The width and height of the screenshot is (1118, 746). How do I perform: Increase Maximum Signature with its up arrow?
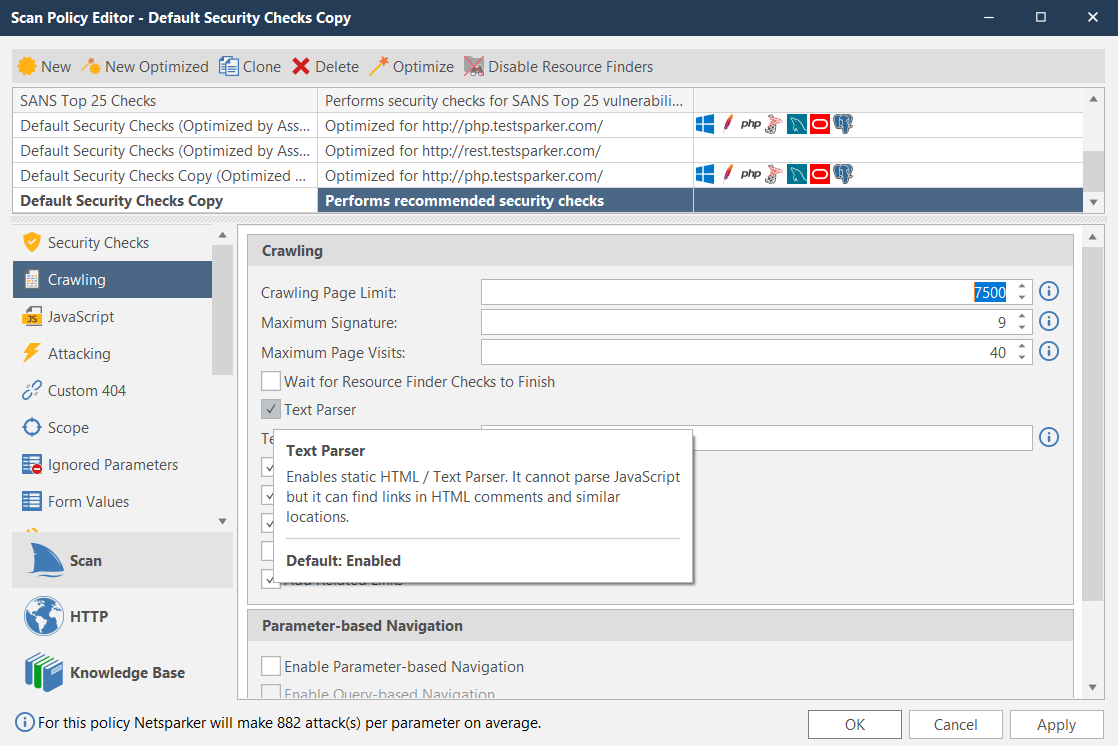coord(1023,316)
